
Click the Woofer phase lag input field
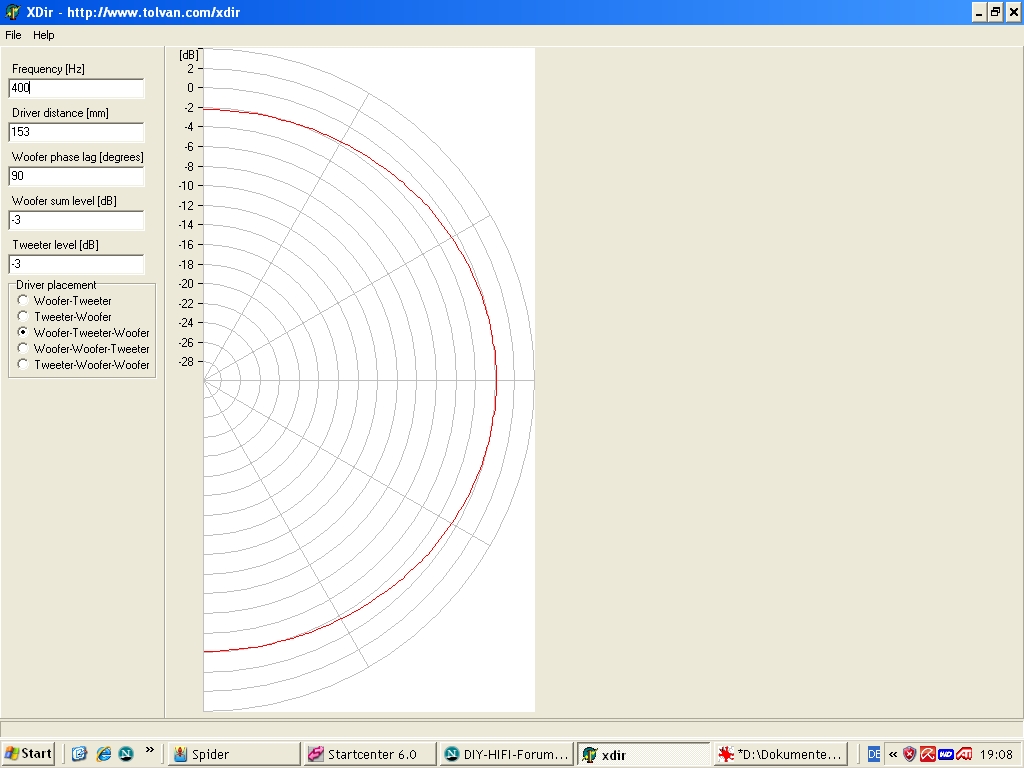click(76, 176)
